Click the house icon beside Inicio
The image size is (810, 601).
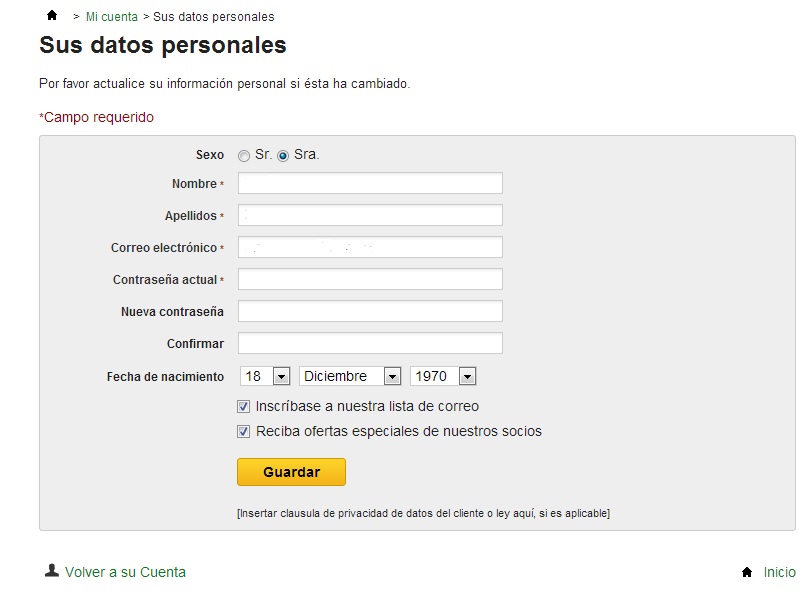coord(746,572)
